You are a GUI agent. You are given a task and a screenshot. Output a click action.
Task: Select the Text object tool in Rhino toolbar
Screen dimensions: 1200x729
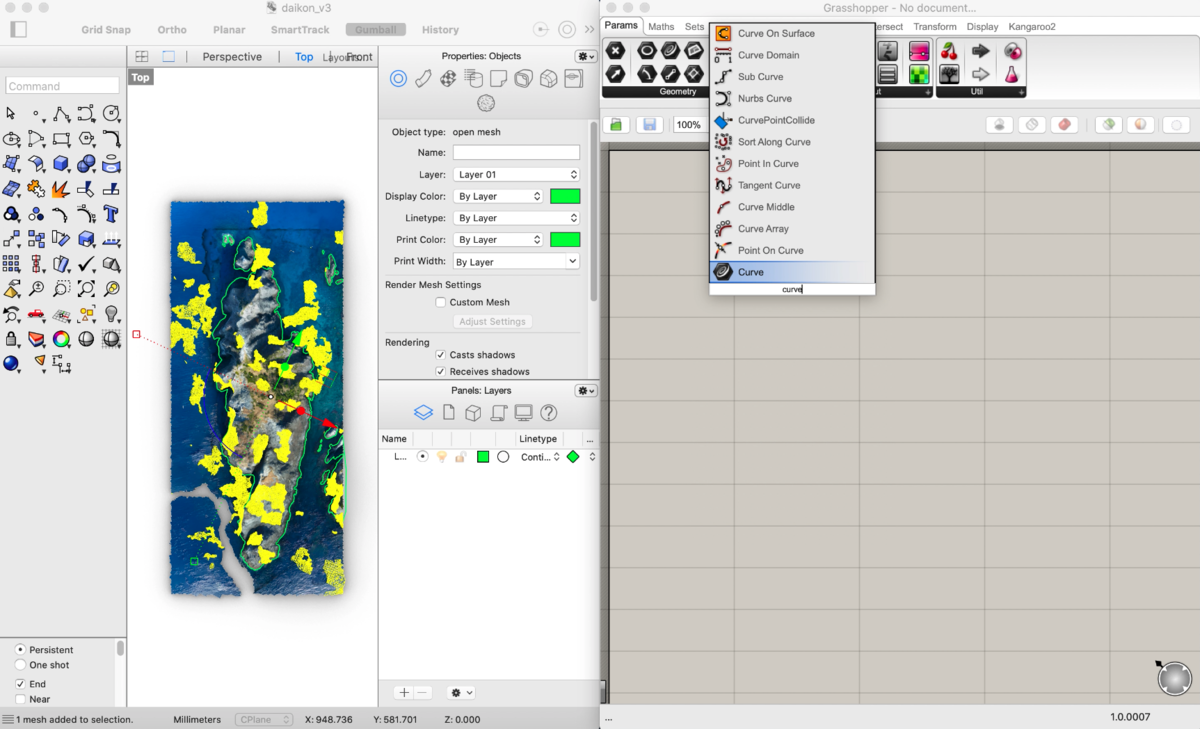click(x=111, y=214)
